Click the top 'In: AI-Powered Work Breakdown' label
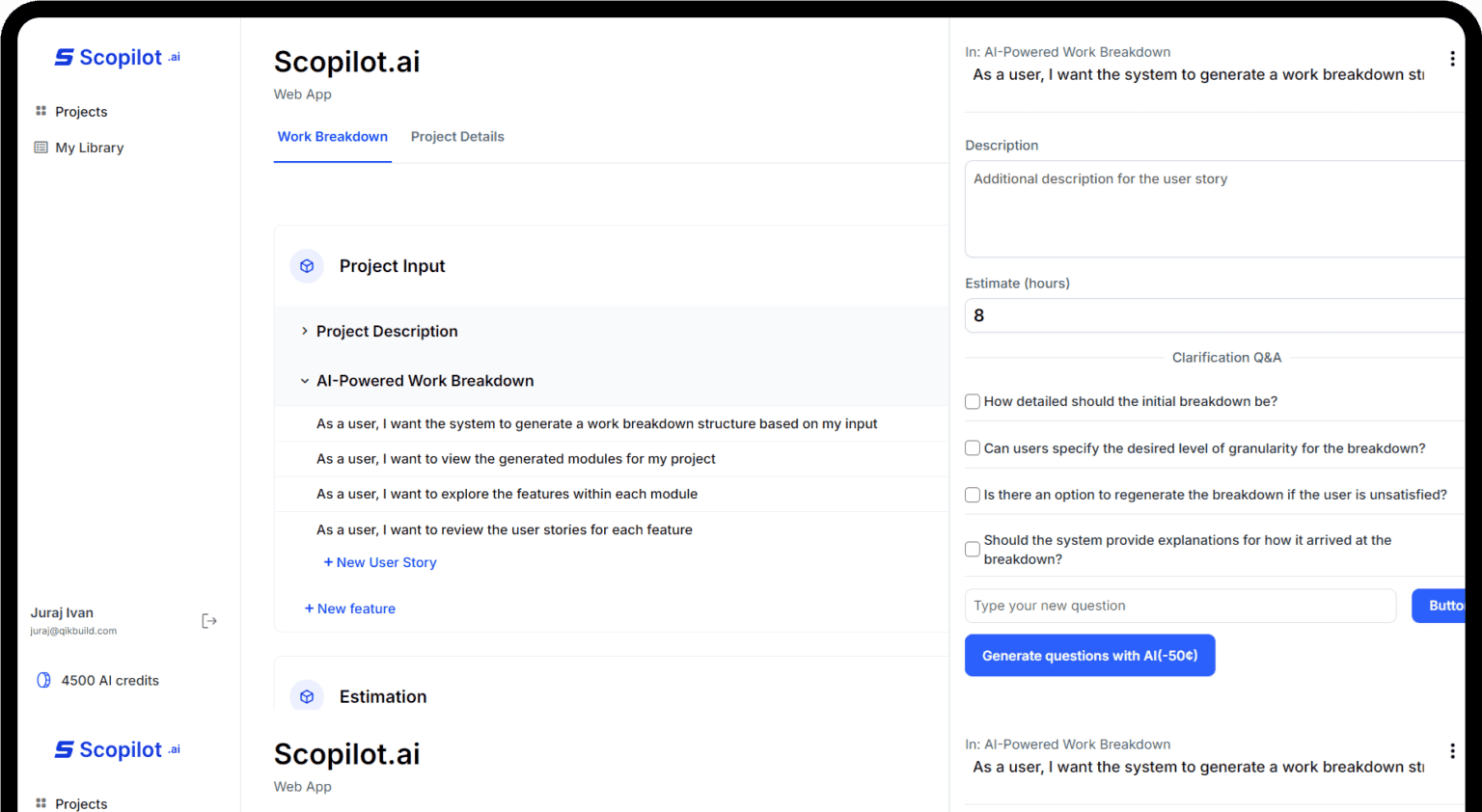The height and width of the screenshot is (812, 1482). coord(1067,52)
